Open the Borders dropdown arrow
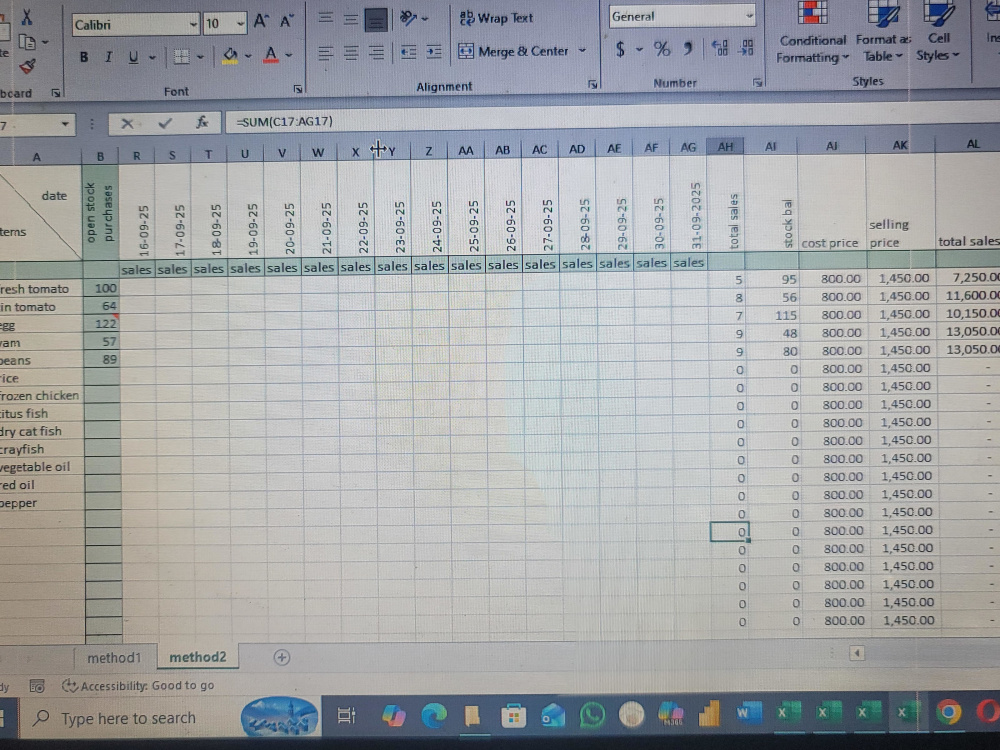1000x750 pixels. click(x=200, y=57)
